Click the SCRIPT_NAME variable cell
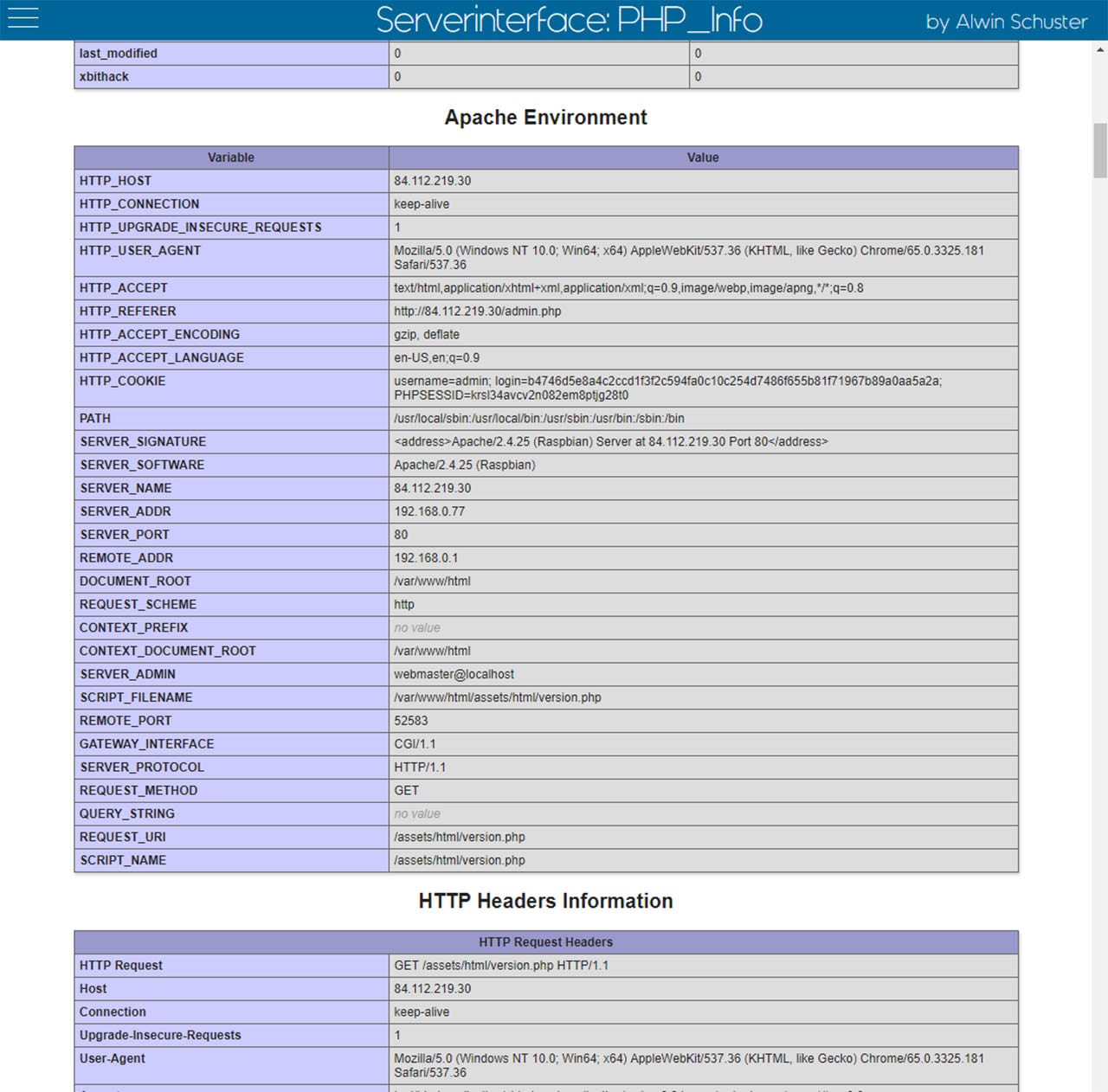 coord(231,861)
